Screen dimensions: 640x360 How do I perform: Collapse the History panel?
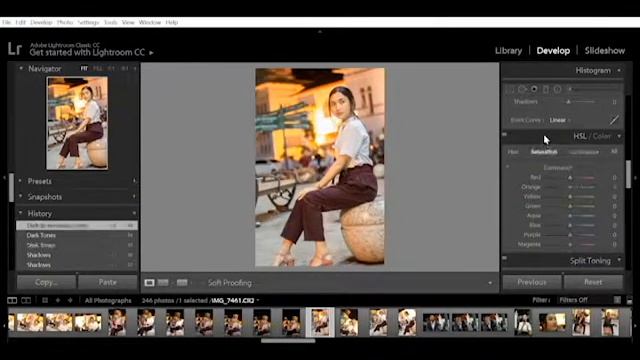(x=21, y=213)
